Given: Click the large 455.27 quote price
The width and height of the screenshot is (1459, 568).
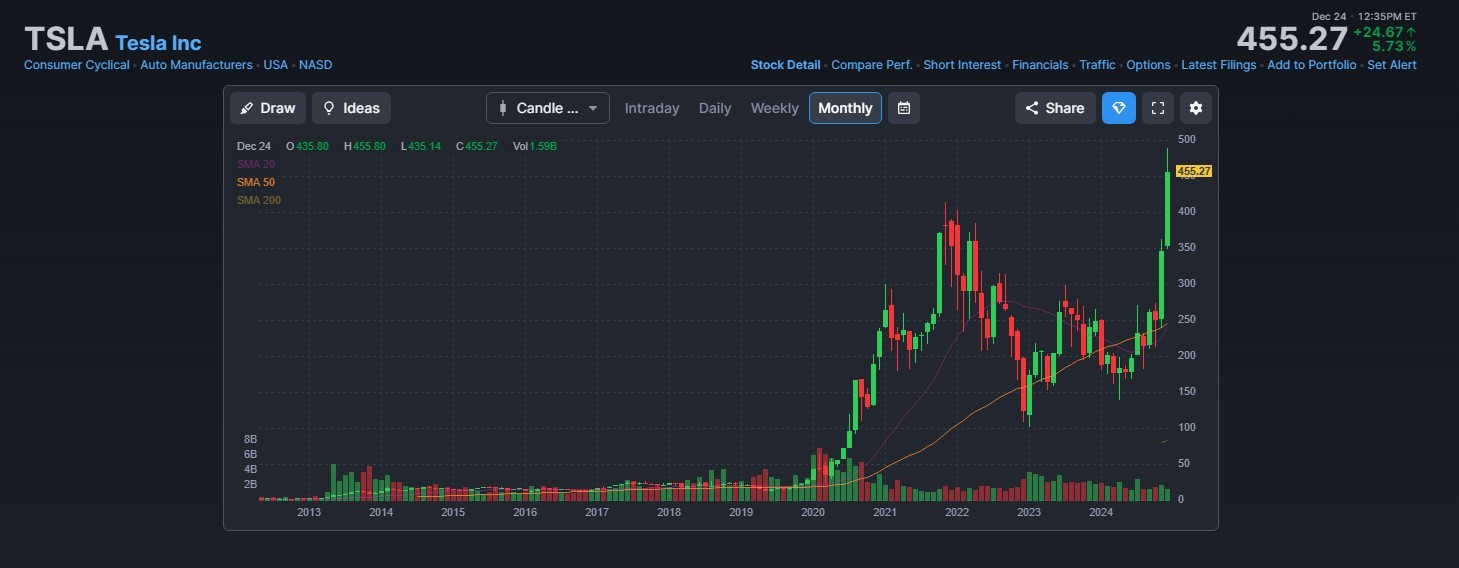Looking at the screenshot, I should pos(1292,39).
